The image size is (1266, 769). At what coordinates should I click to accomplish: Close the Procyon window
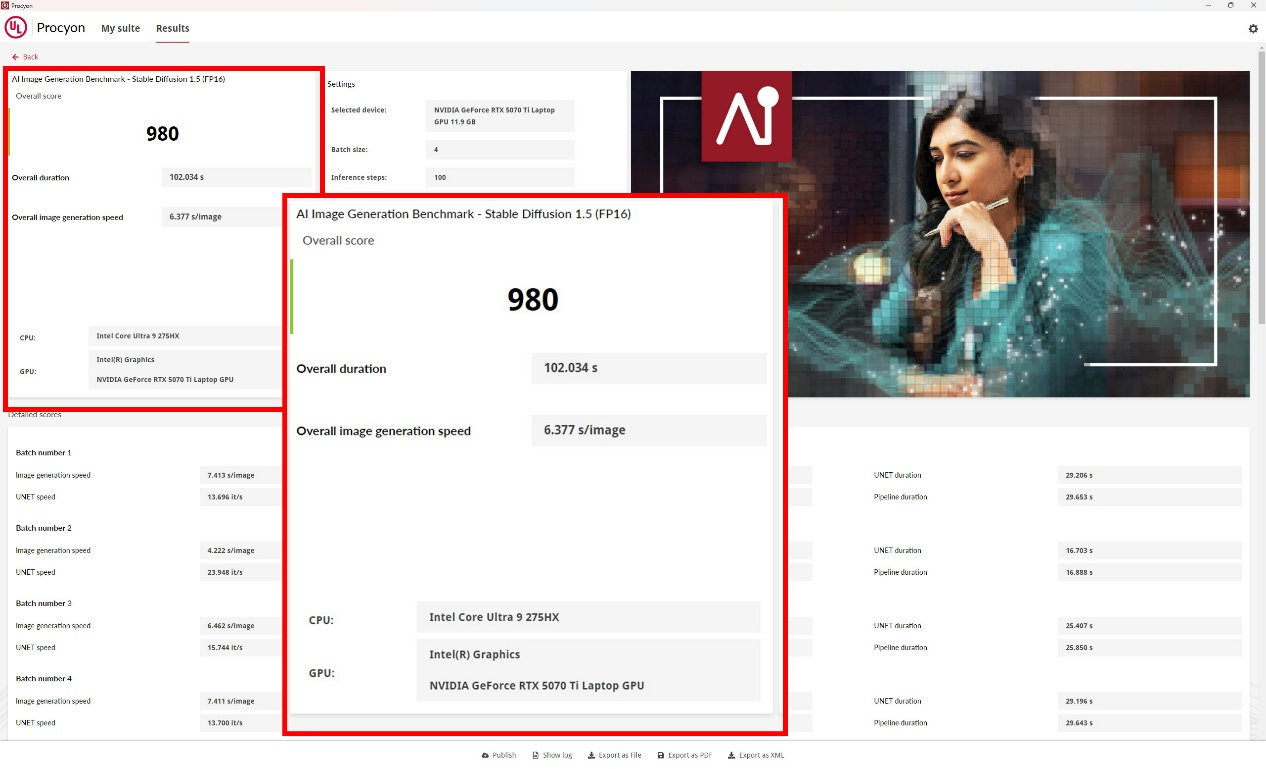coord(1254,5)
